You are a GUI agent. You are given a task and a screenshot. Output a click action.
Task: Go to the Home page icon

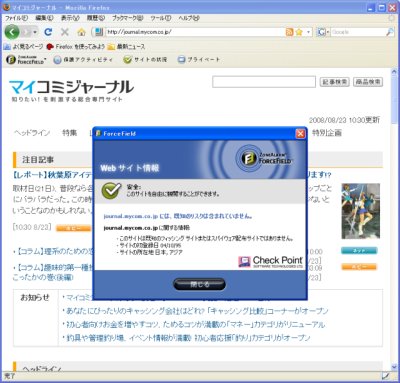pos(81,32)
